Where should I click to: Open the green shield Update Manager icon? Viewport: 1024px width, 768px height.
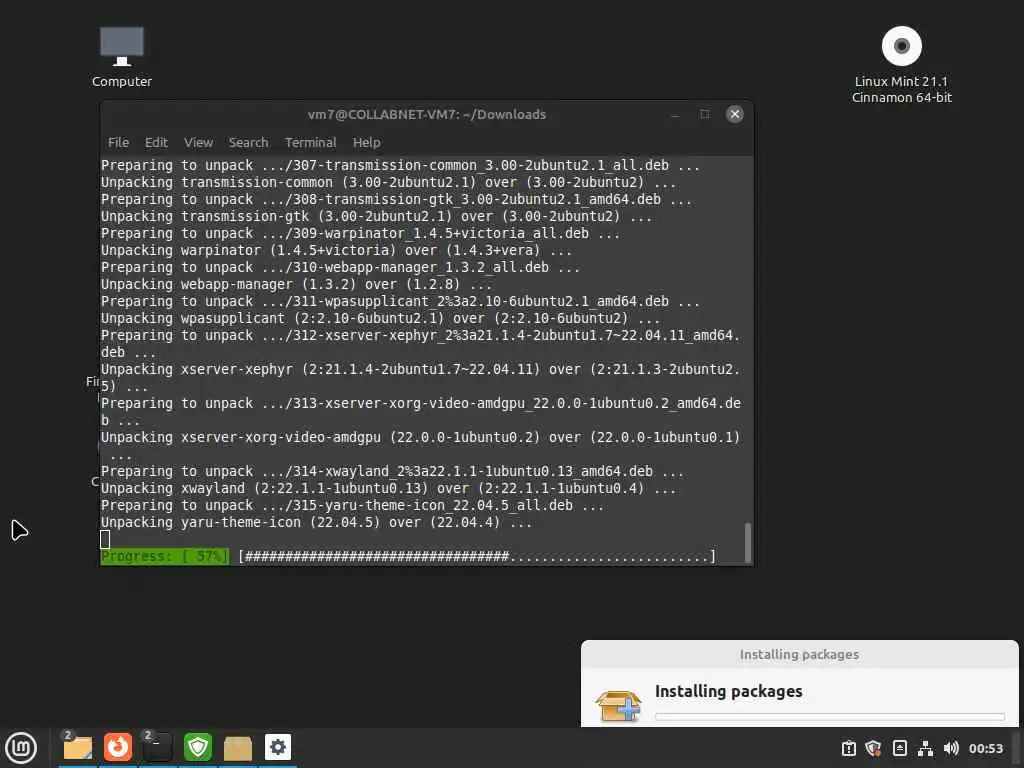pyautogui.click(x=198, y=747)
